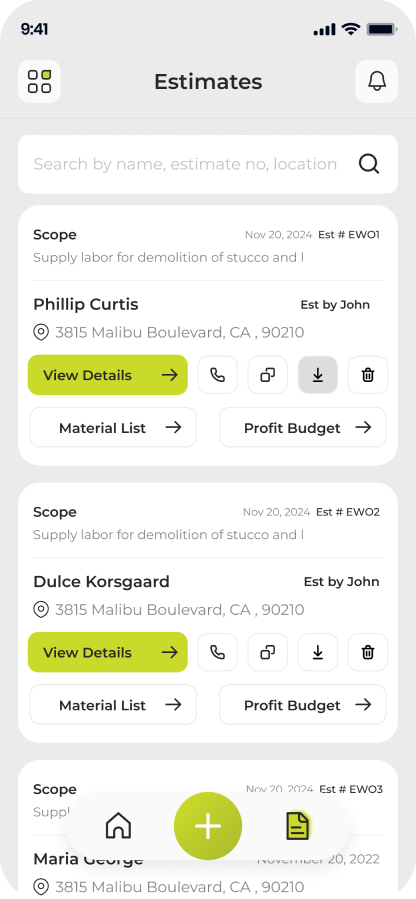Image resolution: width=416 pixels, height=899 pixels.
Task: Call Dulce Korsgaard via phone icon
Action: (x=218, y=652)
